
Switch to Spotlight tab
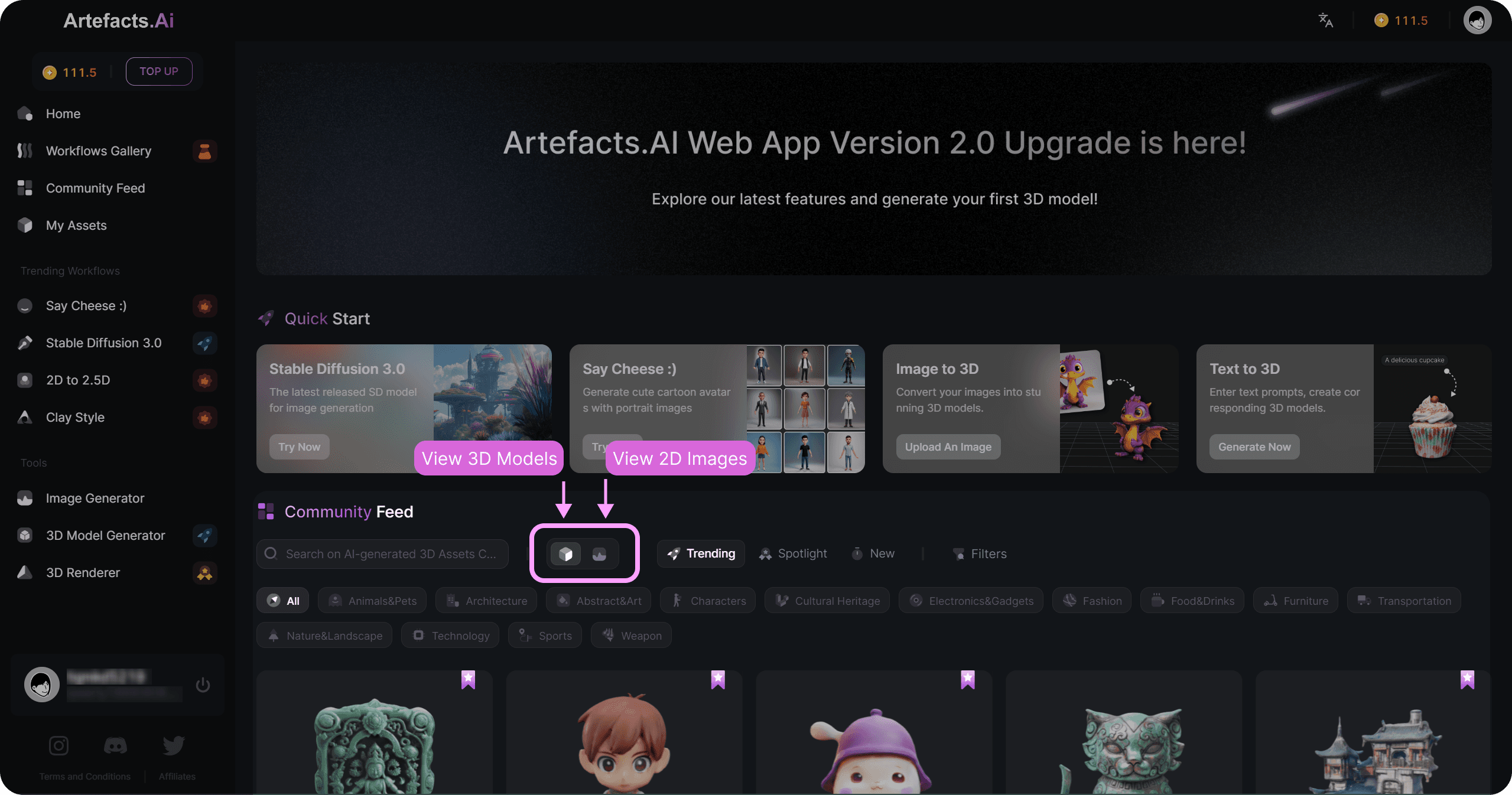click(793, 553)
